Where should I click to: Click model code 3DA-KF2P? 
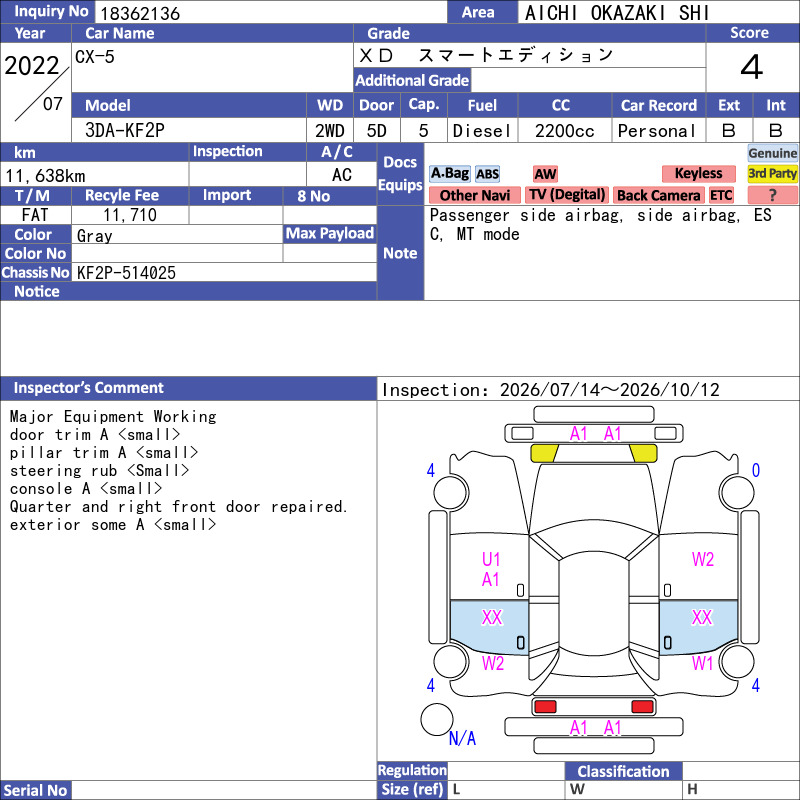pyautogui.click(x=125, y=131)
